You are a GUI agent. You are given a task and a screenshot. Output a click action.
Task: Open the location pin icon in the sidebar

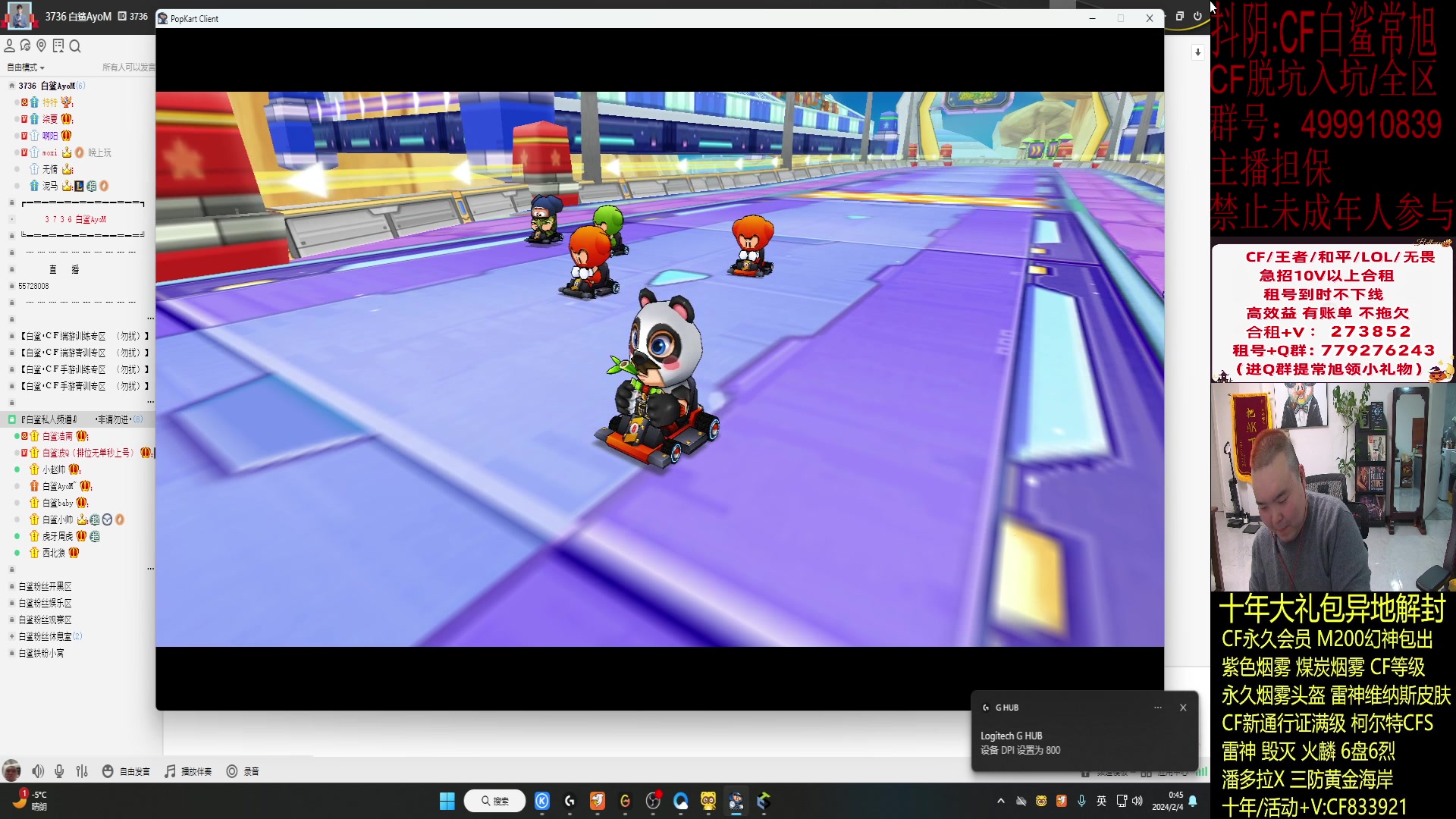(42, 46)
